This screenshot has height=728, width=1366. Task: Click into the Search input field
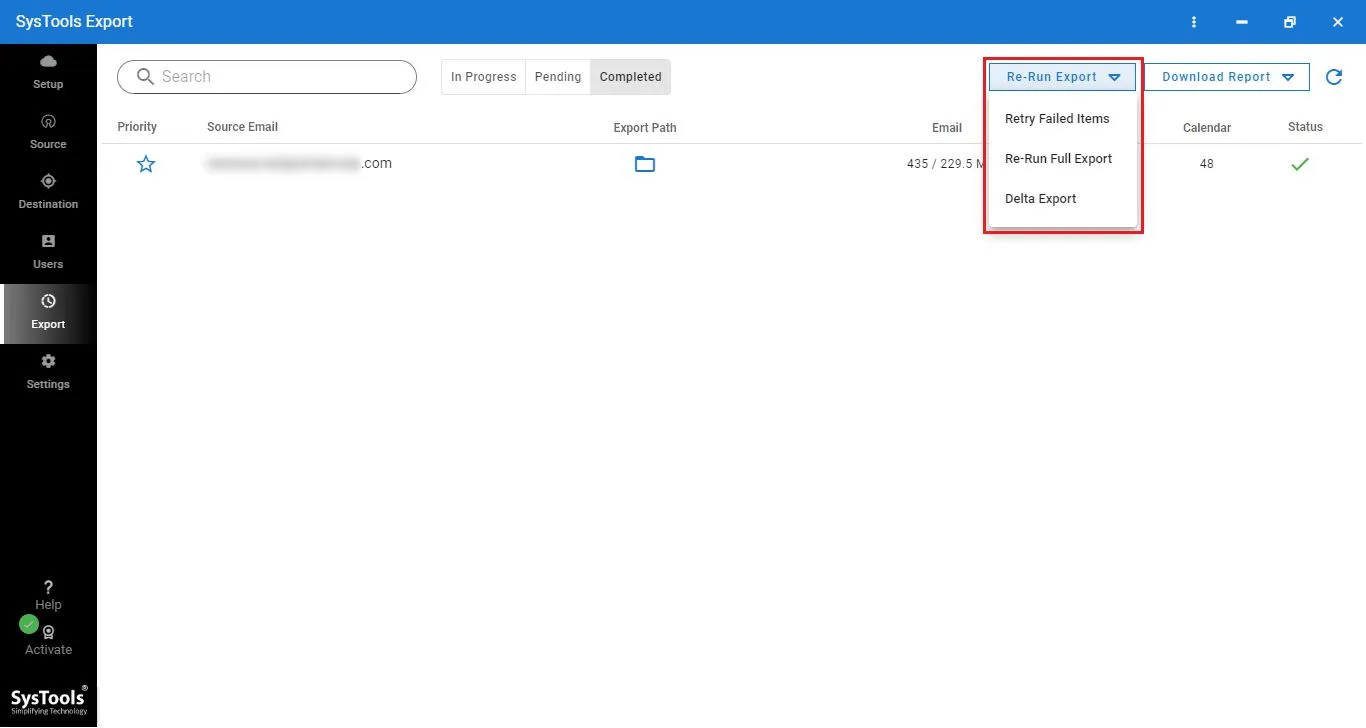coord(280,77)
